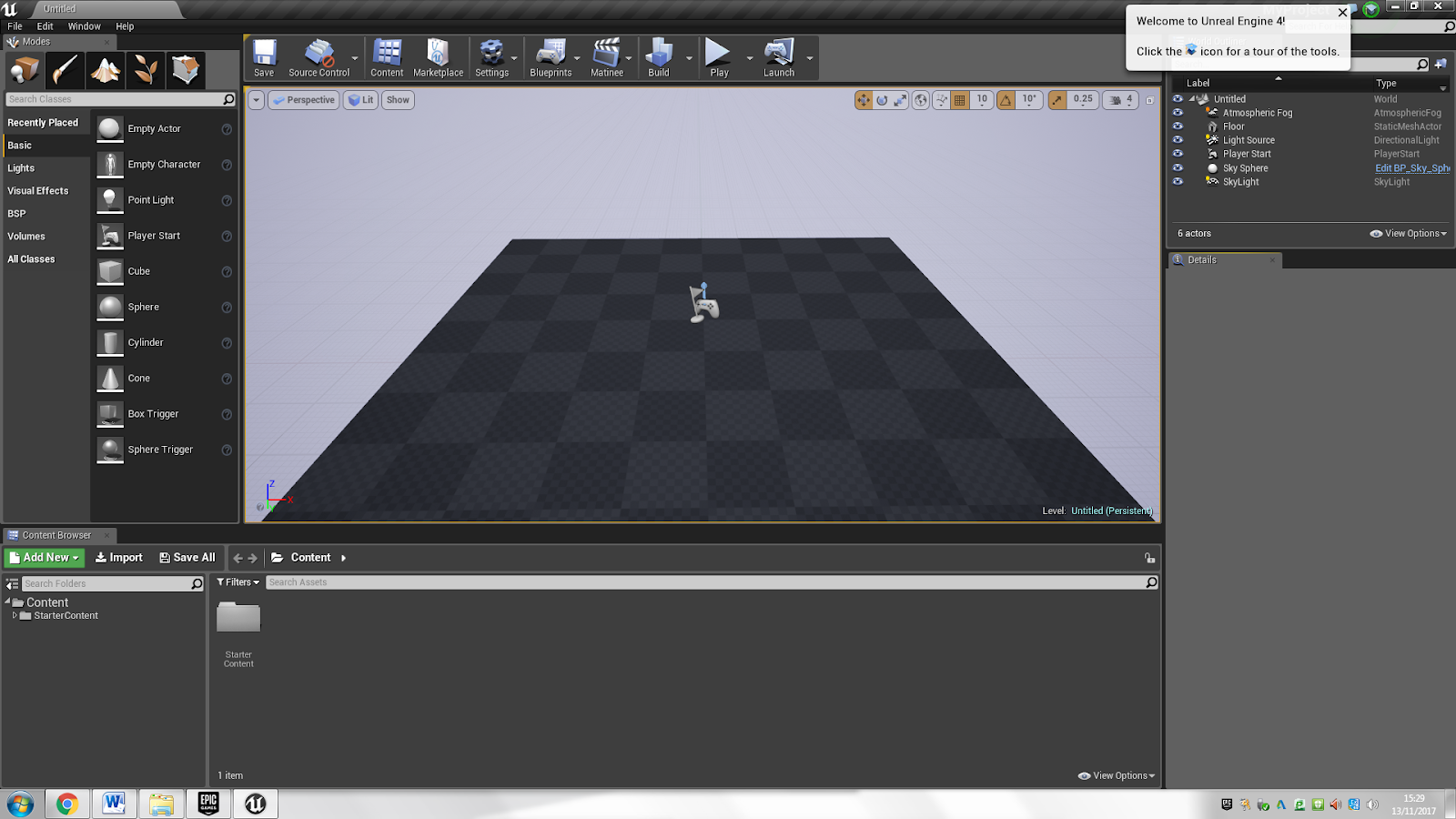Open the viewport options arrow dropdown
Viewport: 1456px width, 819px height.
coord(257,100)
